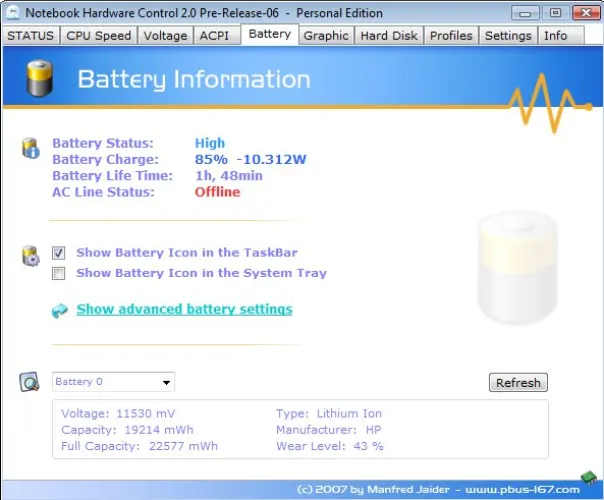Select the ACPI tab
The height and width of the screenshot is (500, 604).
(x=215, y=35)
